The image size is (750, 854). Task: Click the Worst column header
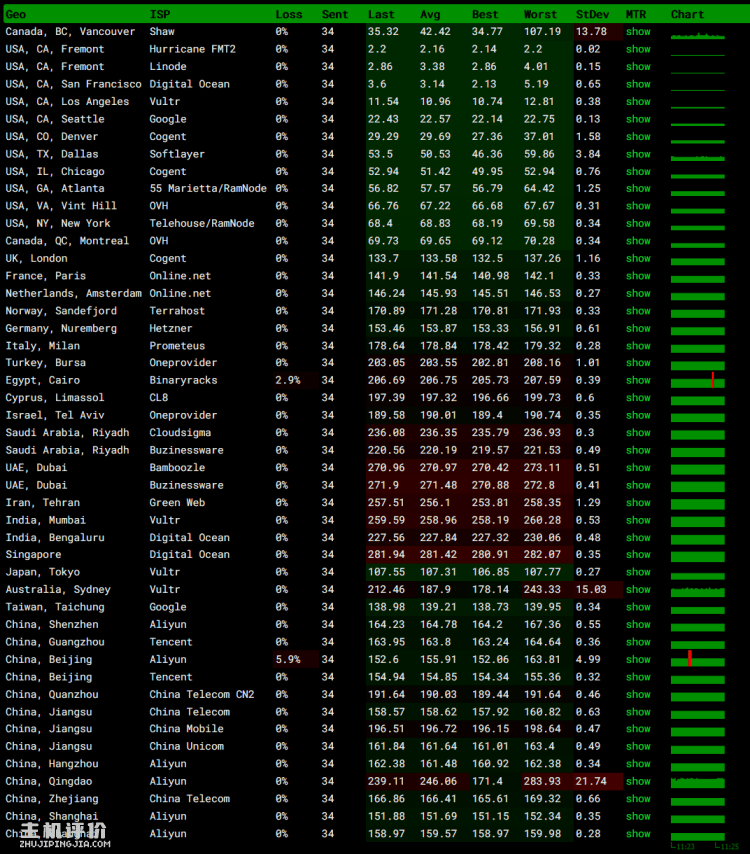pyautogui.click(x=540, y=14)
